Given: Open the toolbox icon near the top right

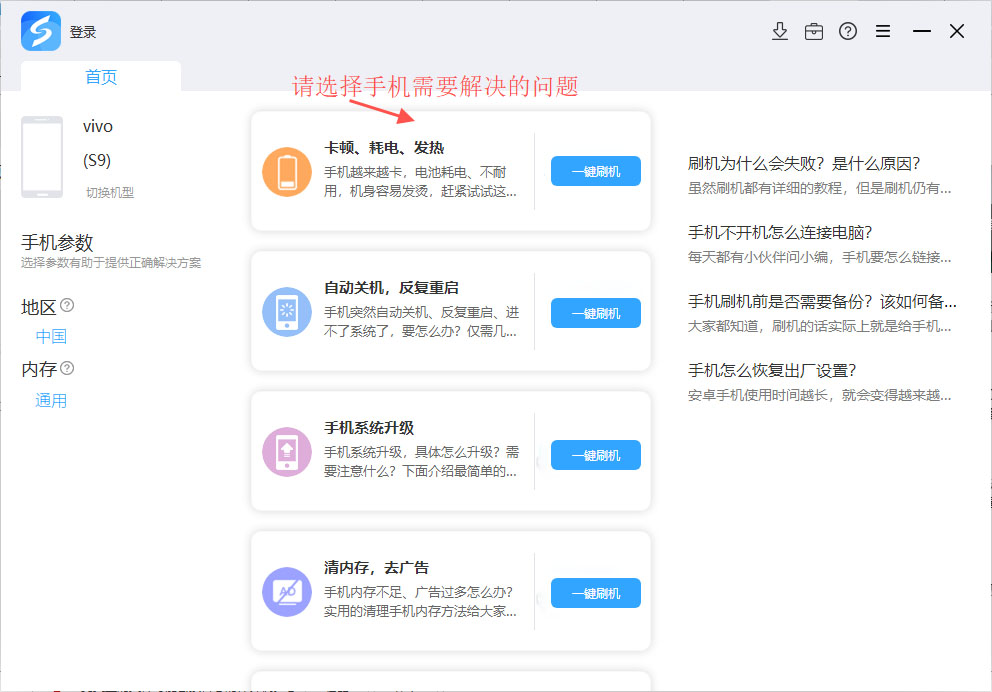Looking at the screenshot, I should pyautogui.click(x=814, y=31).
